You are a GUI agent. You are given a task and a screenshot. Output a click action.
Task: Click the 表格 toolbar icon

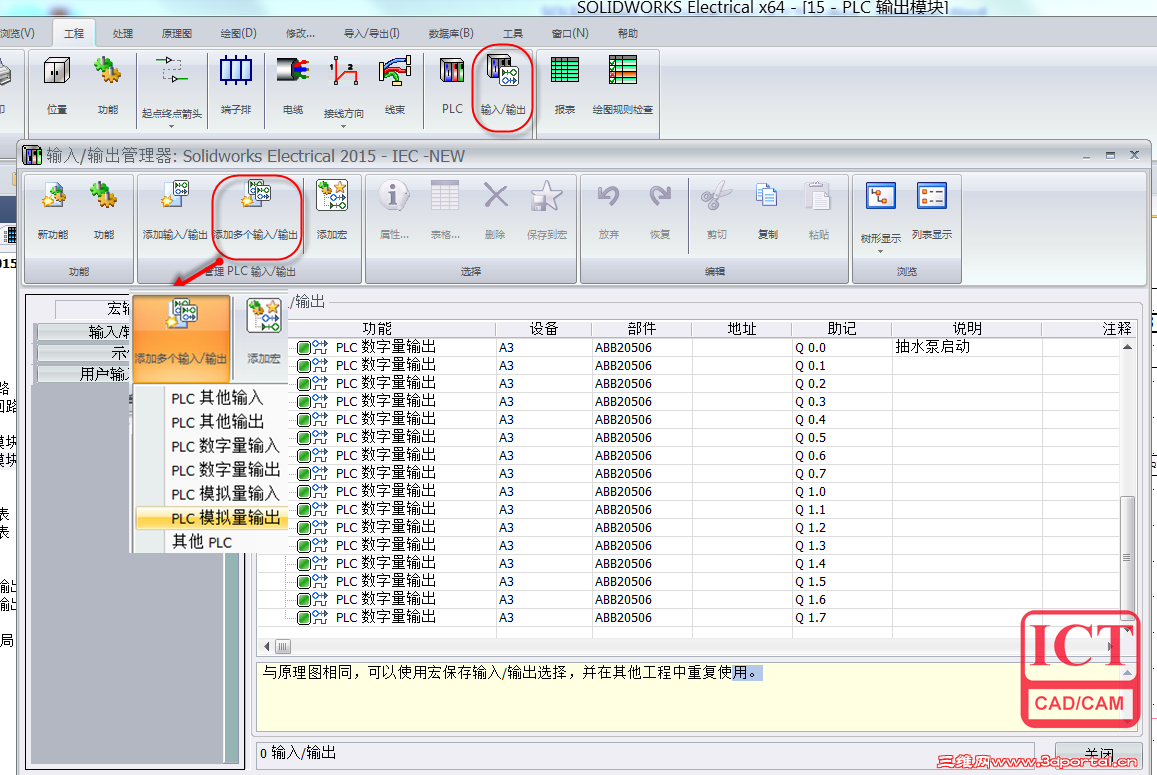(x=445, y=210)
